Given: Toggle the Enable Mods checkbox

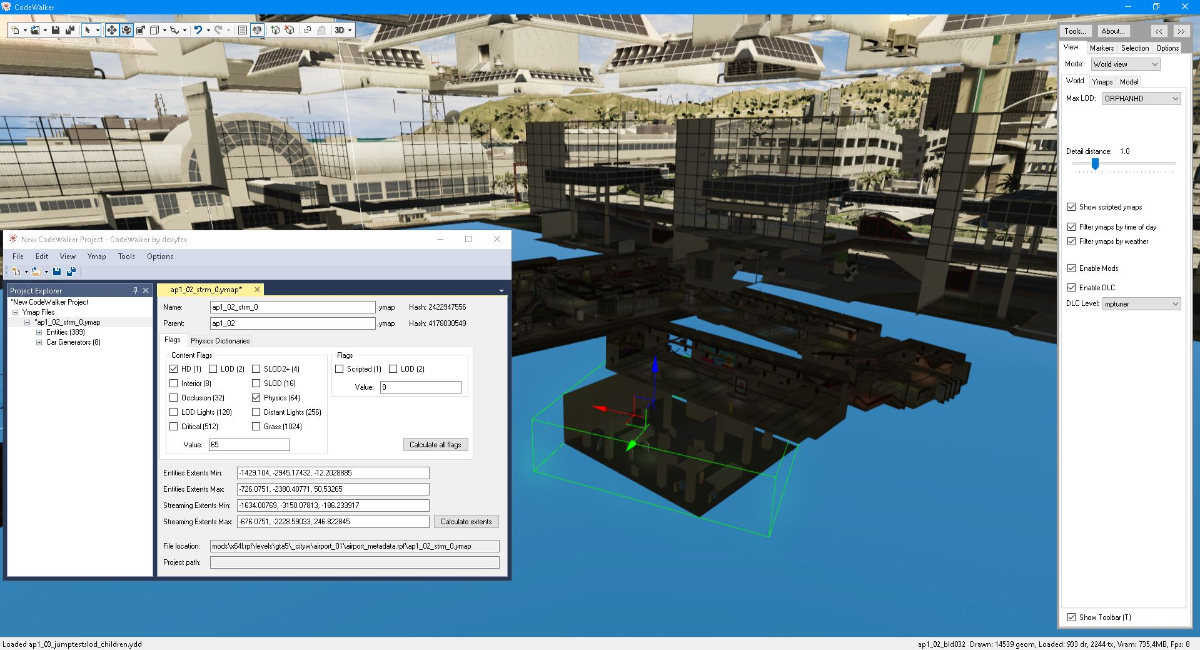Looking at the screenshot, I should coord(1072,268).
